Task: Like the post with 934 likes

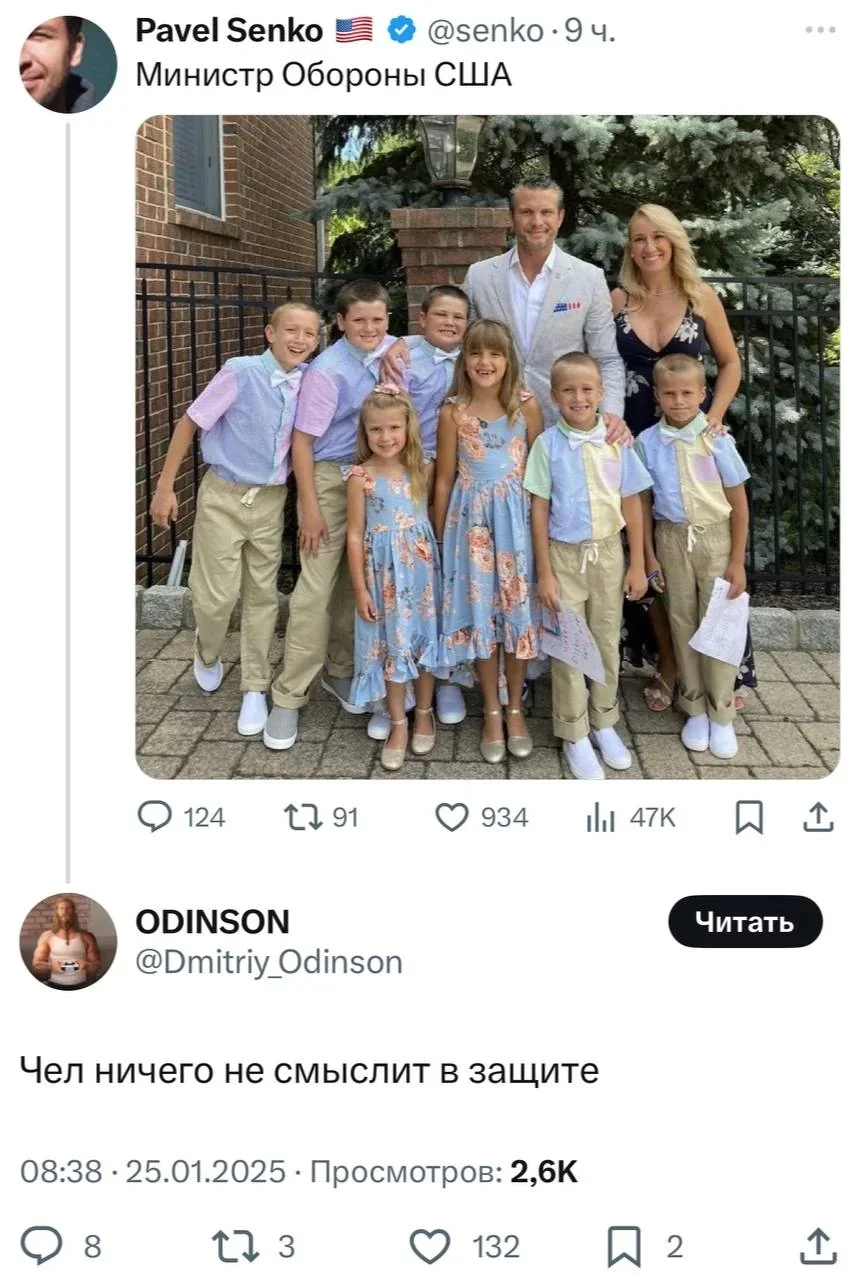Action: (453, 818)
